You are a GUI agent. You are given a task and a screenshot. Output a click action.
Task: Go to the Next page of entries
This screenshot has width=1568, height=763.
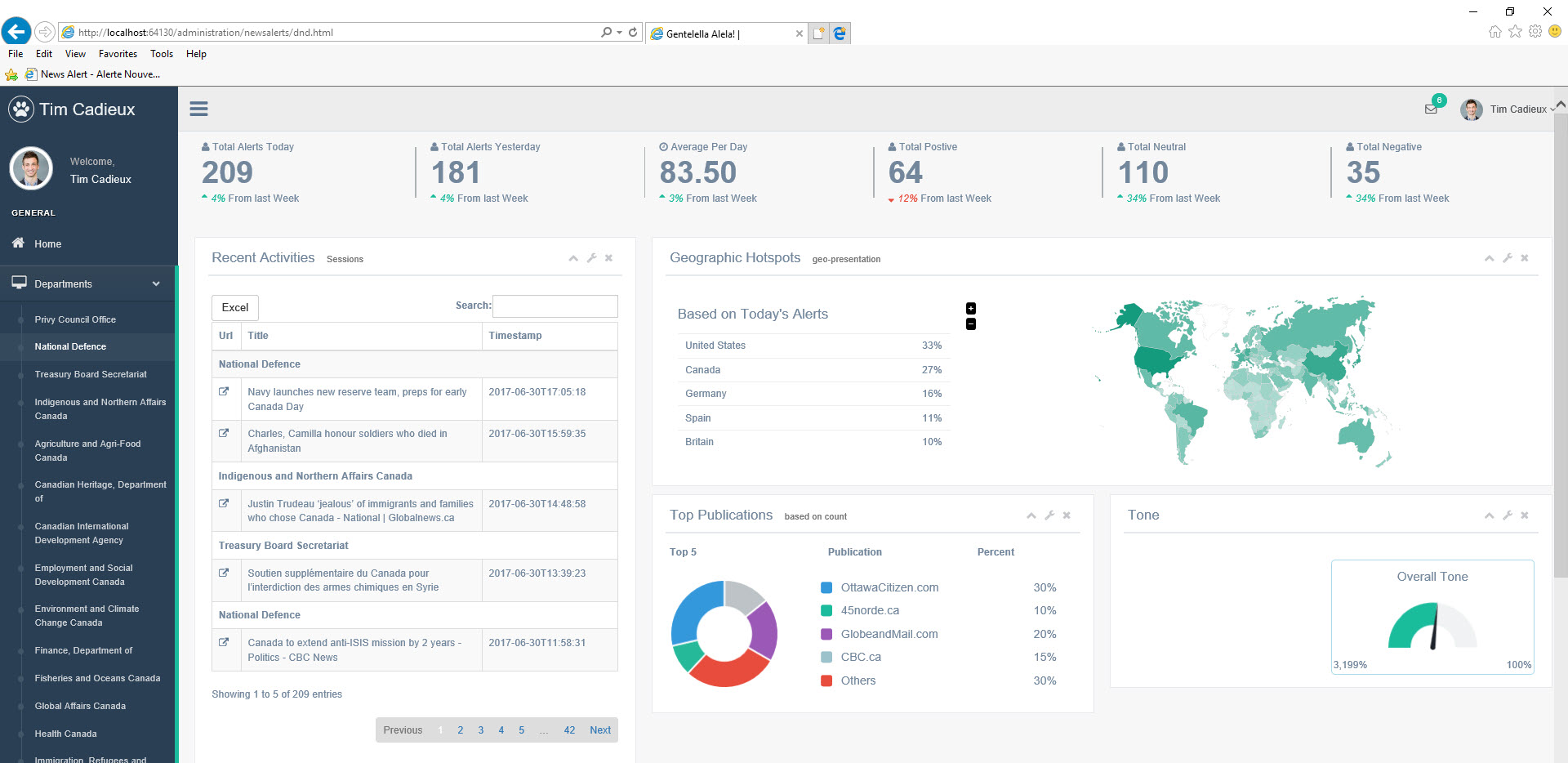point(600,730)
